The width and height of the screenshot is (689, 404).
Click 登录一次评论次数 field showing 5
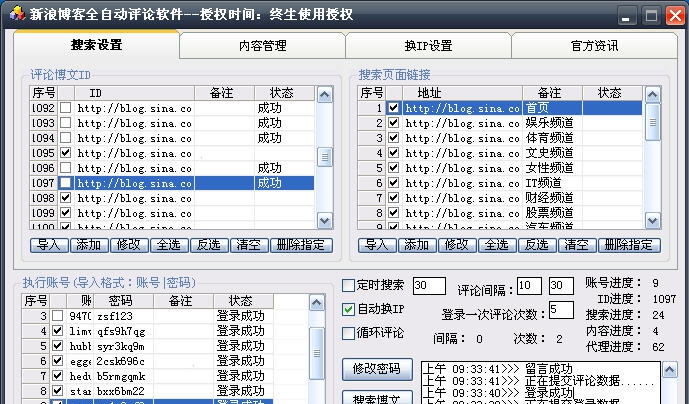point(561,310)
